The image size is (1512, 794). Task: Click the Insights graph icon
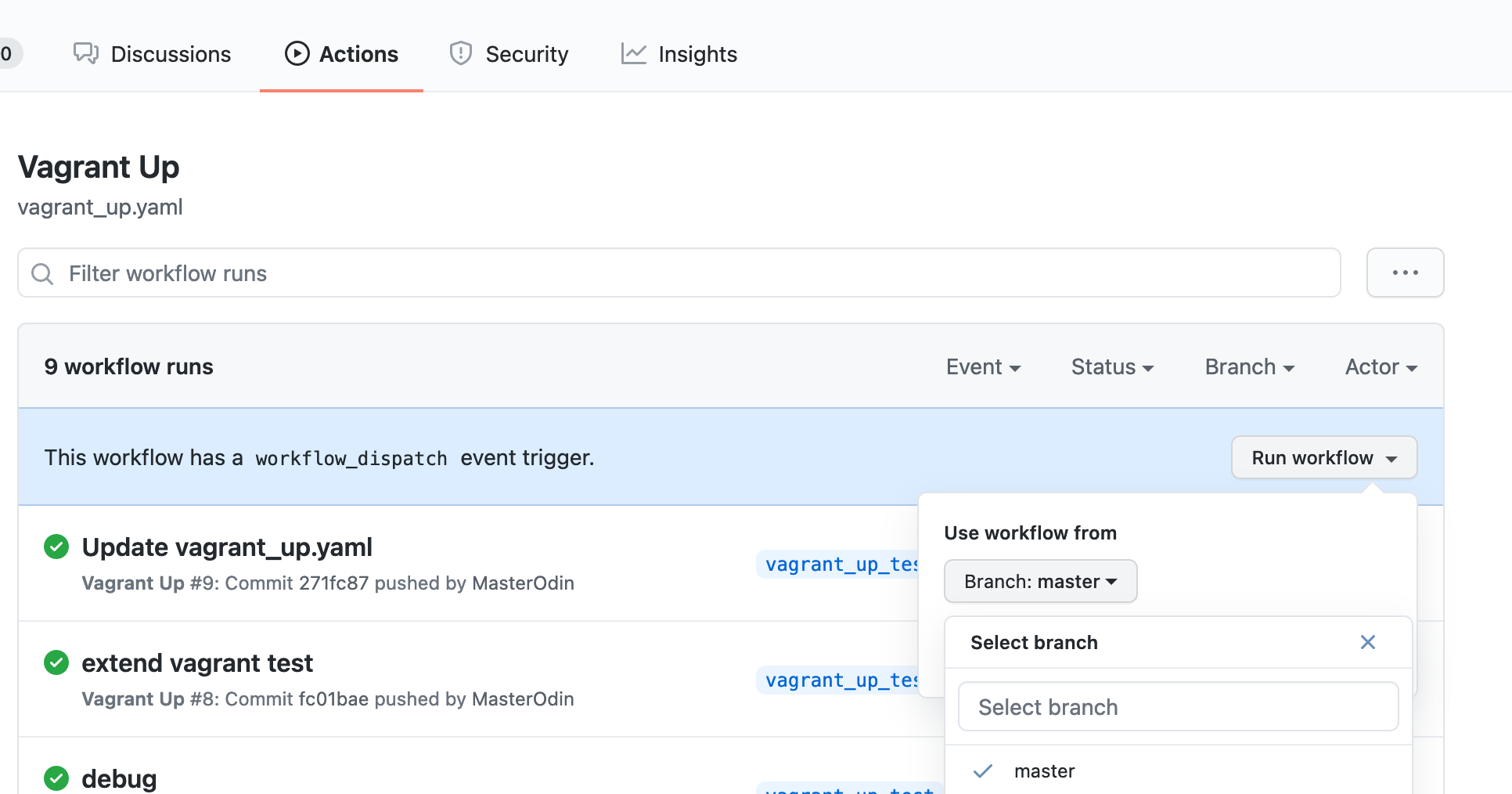click(x=634, y=53)
